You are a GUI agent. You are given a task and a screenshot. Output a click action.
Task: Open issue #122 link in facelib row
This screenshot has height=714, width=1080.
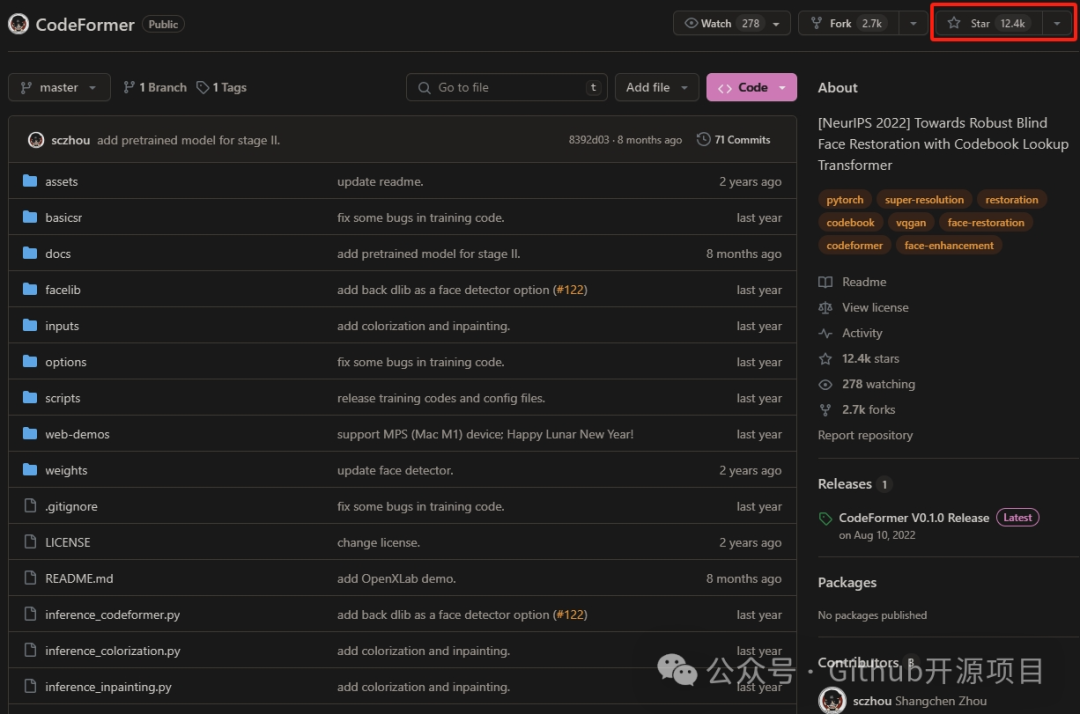570,290
